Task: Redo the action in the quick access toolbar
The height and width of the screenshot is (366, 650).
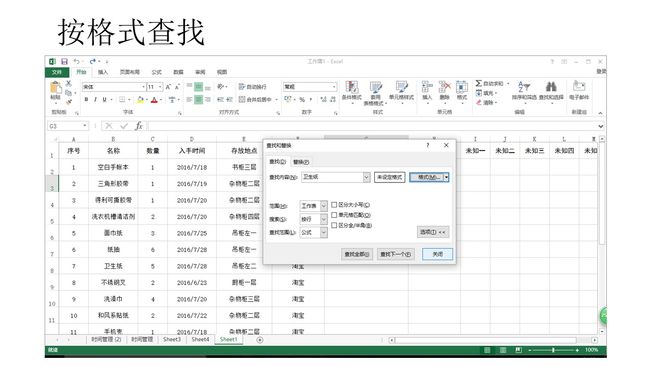Action: pyautogui.click(x=93, y=61)
